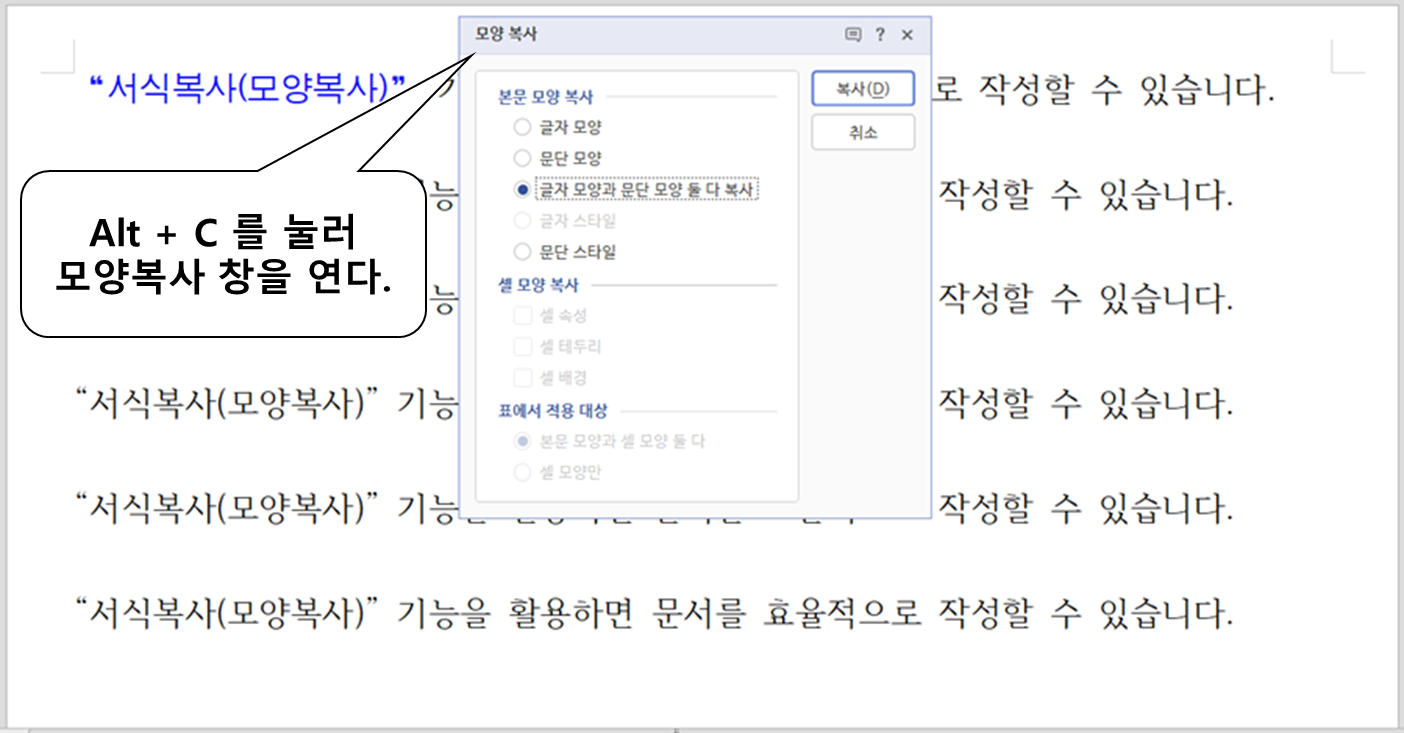Click the 모양 복사 dialog title bar
1404x733 pixels.
[695, 35]
